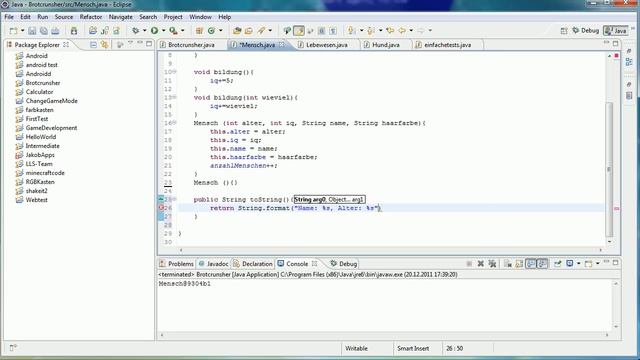Click the Clear Console icon
This screenshot has width=640, height=360.
tap(508, 264)
